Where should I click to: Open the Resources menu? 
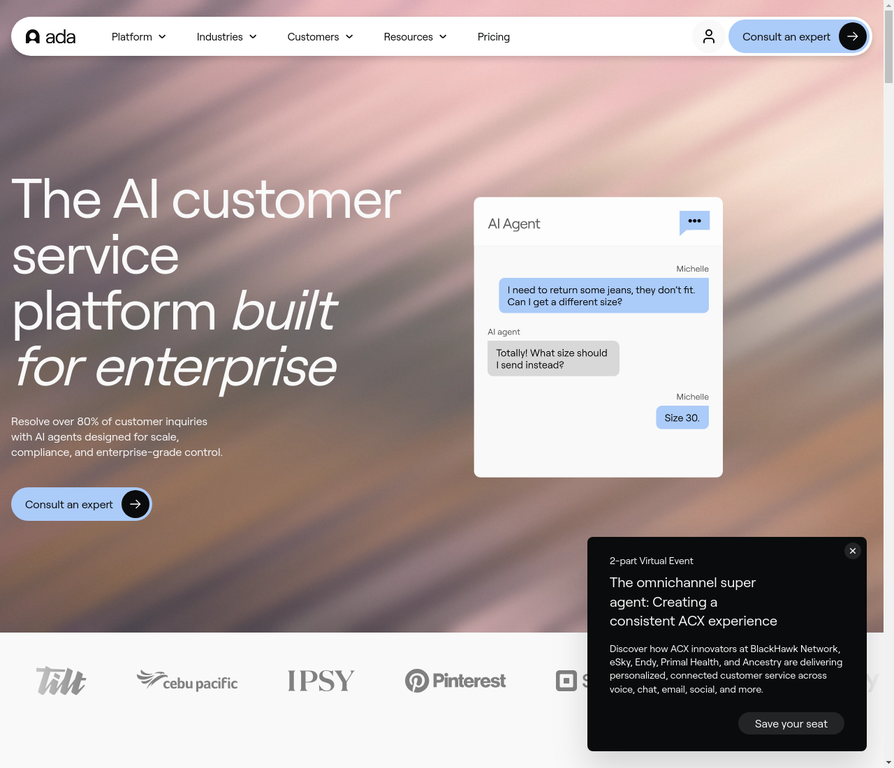point(415,37)
